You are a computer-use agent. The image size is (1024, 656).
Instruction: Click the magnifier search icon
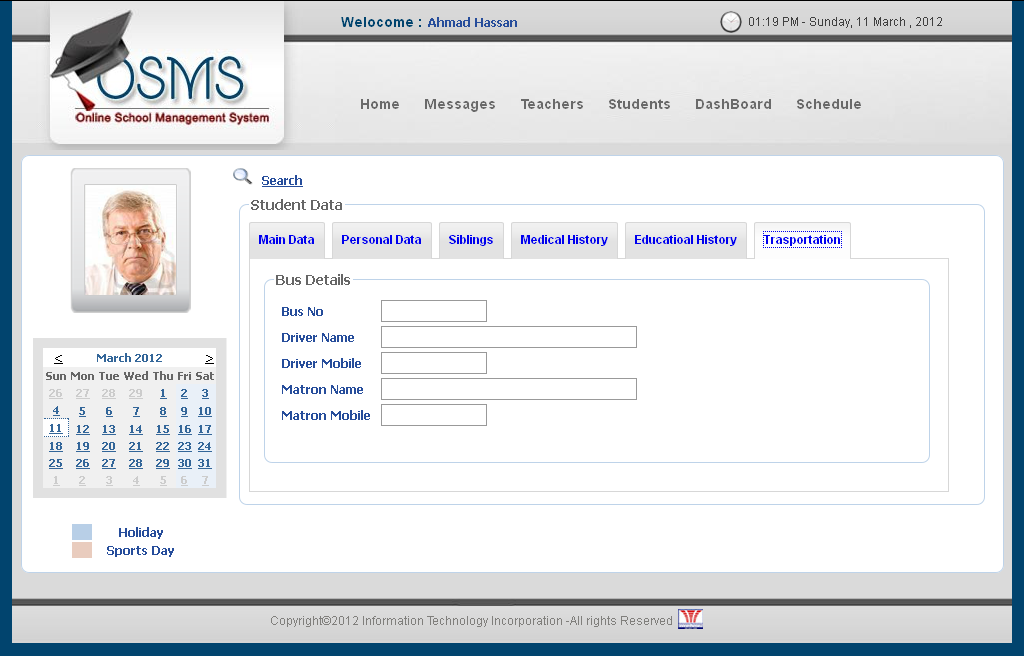(242, 176)
